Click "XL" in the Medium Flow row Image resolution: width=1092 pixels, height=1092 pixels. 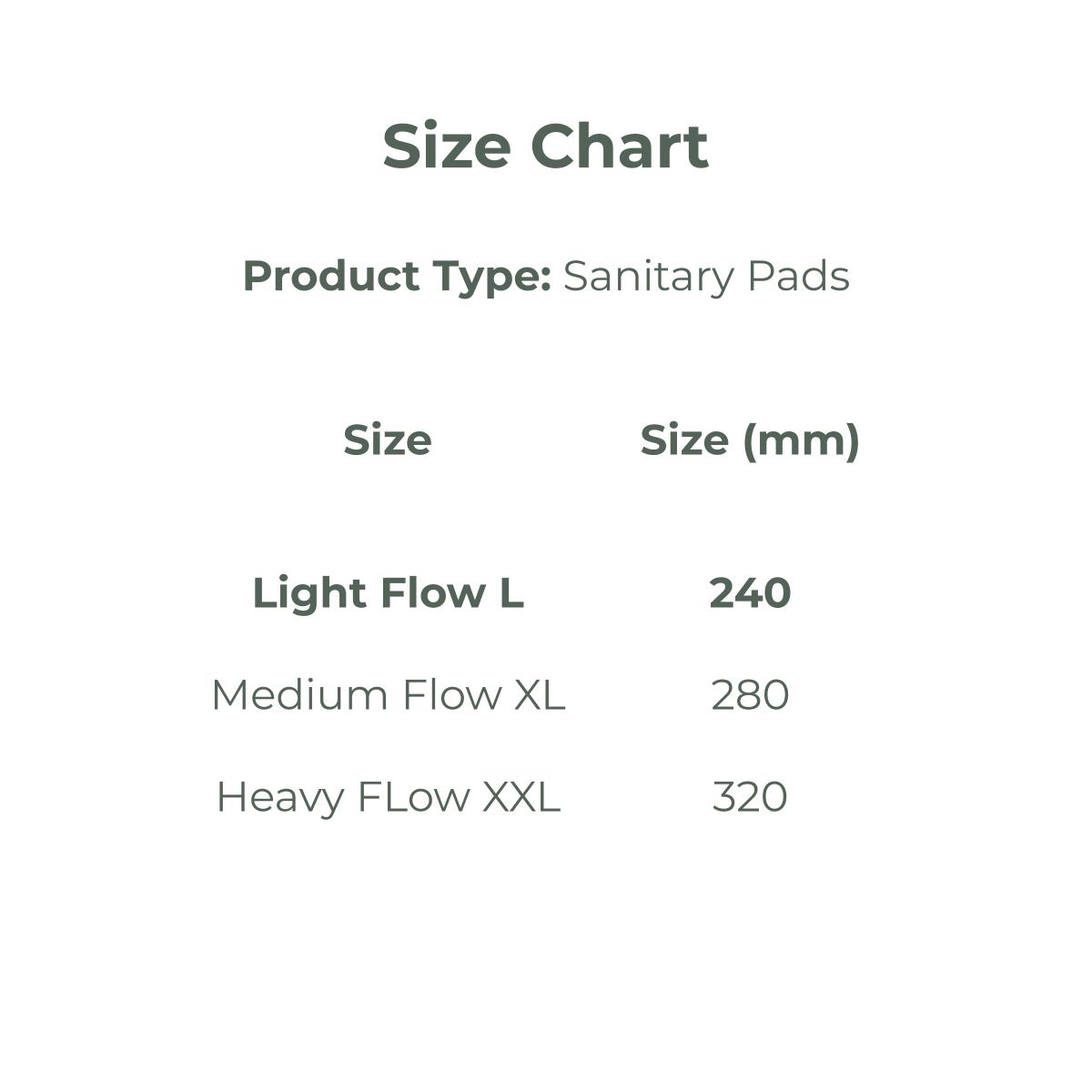[540, 695]
